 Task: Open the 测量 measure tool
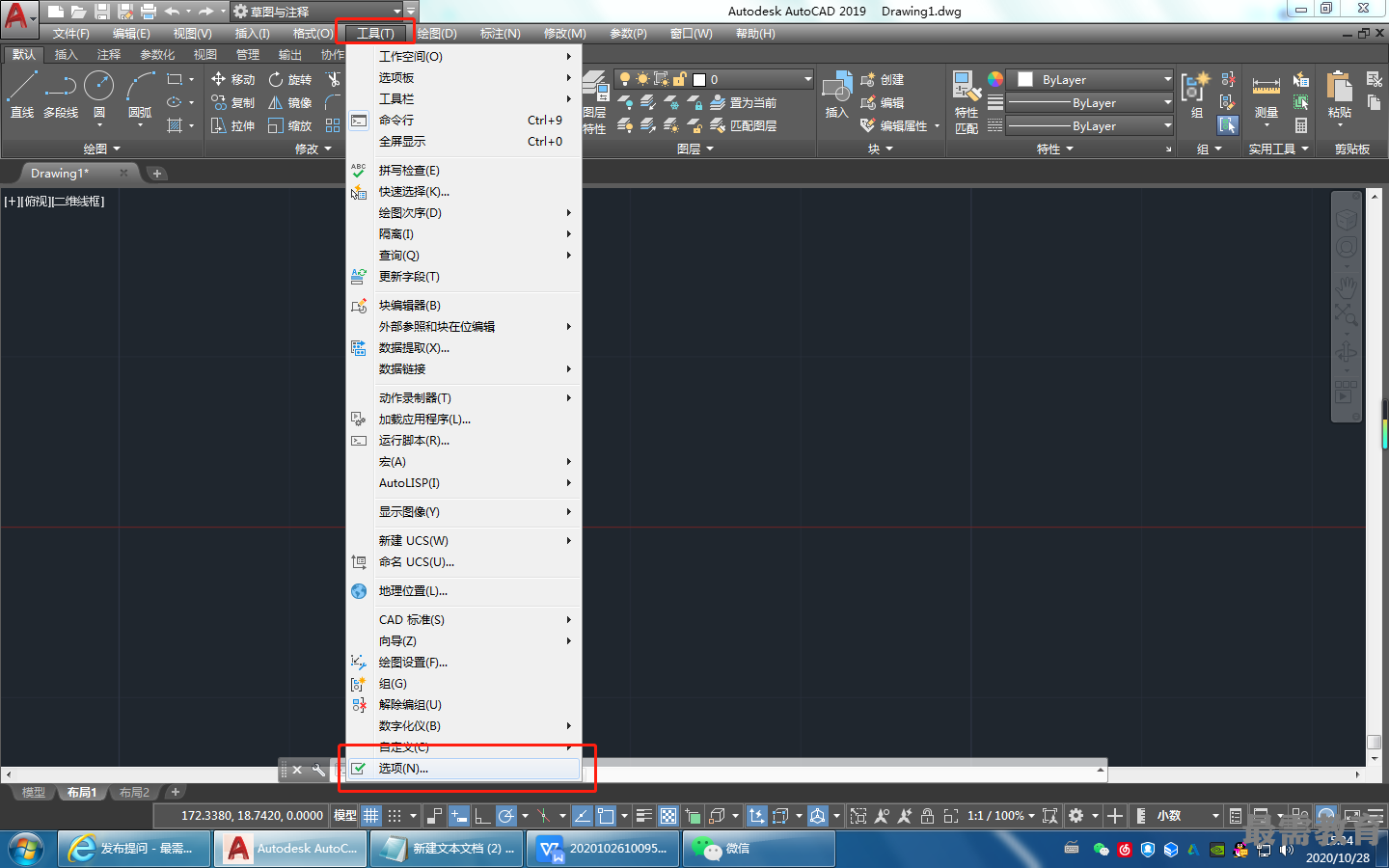pos(1266,96)
